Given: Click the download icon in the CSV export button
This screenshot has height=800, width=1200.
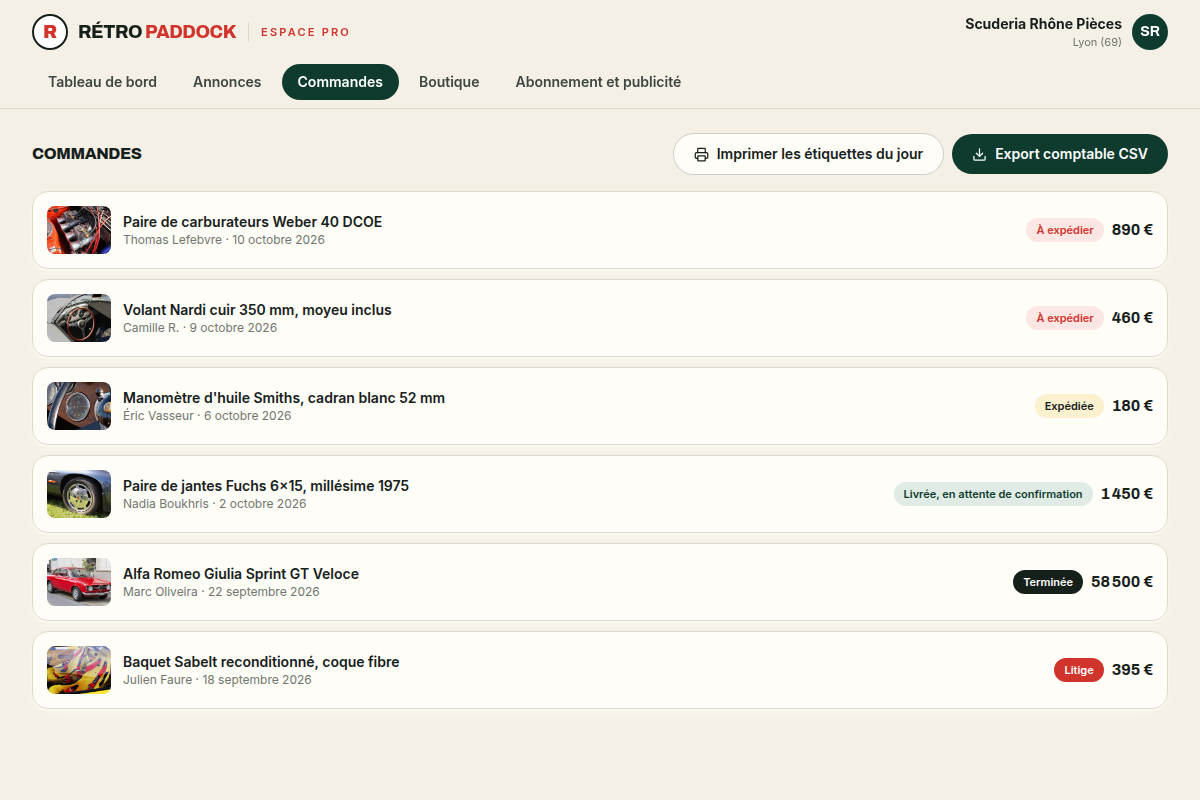Looking at the screenshot, I should (980, 154).
